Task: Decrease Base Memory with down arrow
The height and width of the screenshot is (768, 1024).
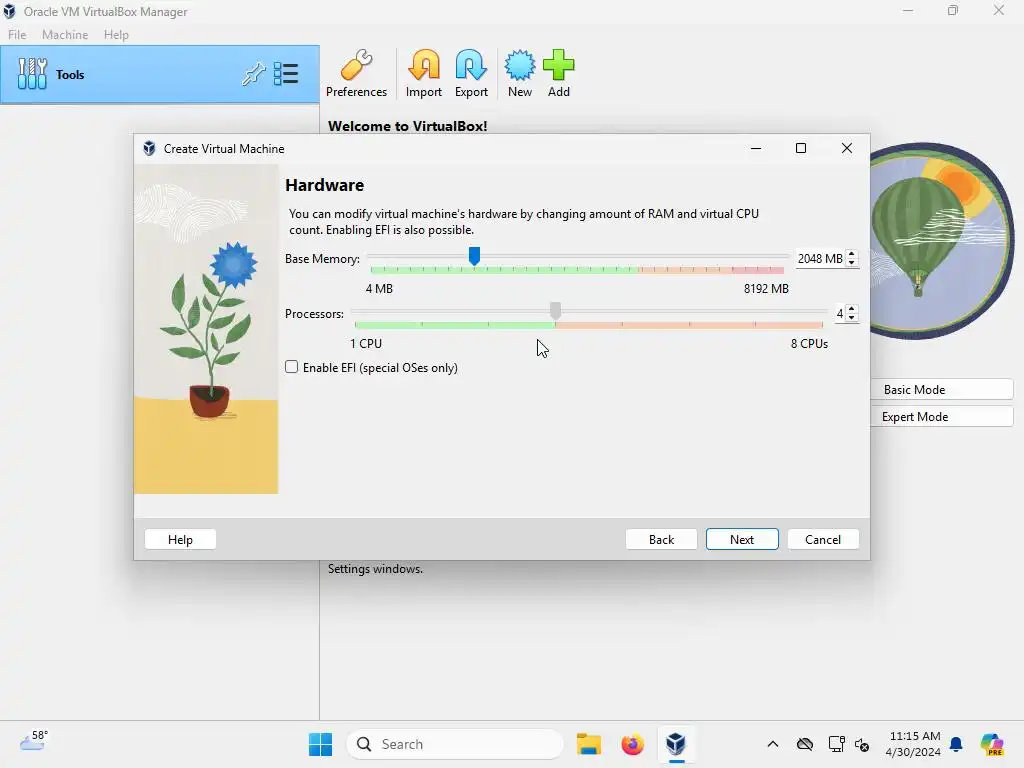Action: point(851,263)
